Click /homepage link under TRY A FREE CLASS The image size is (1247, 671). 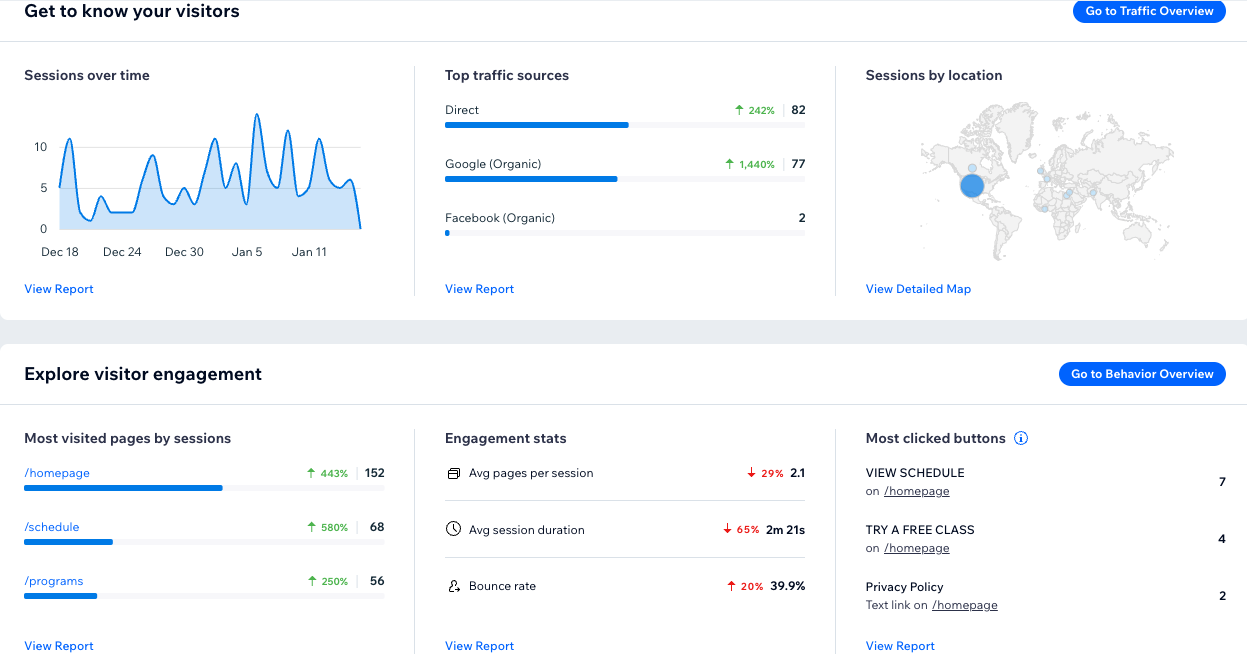(x=917, y=548)
